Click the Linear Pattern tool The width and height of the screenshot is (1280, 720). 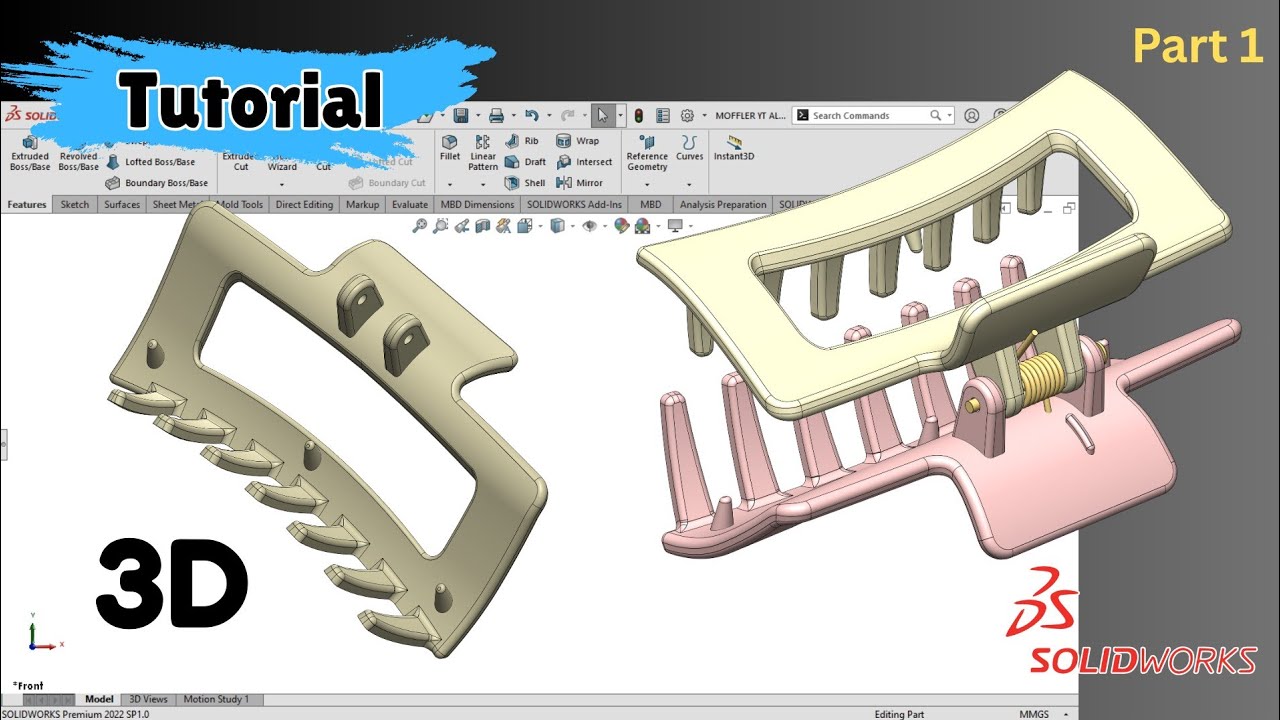click(x=483, y=152)
